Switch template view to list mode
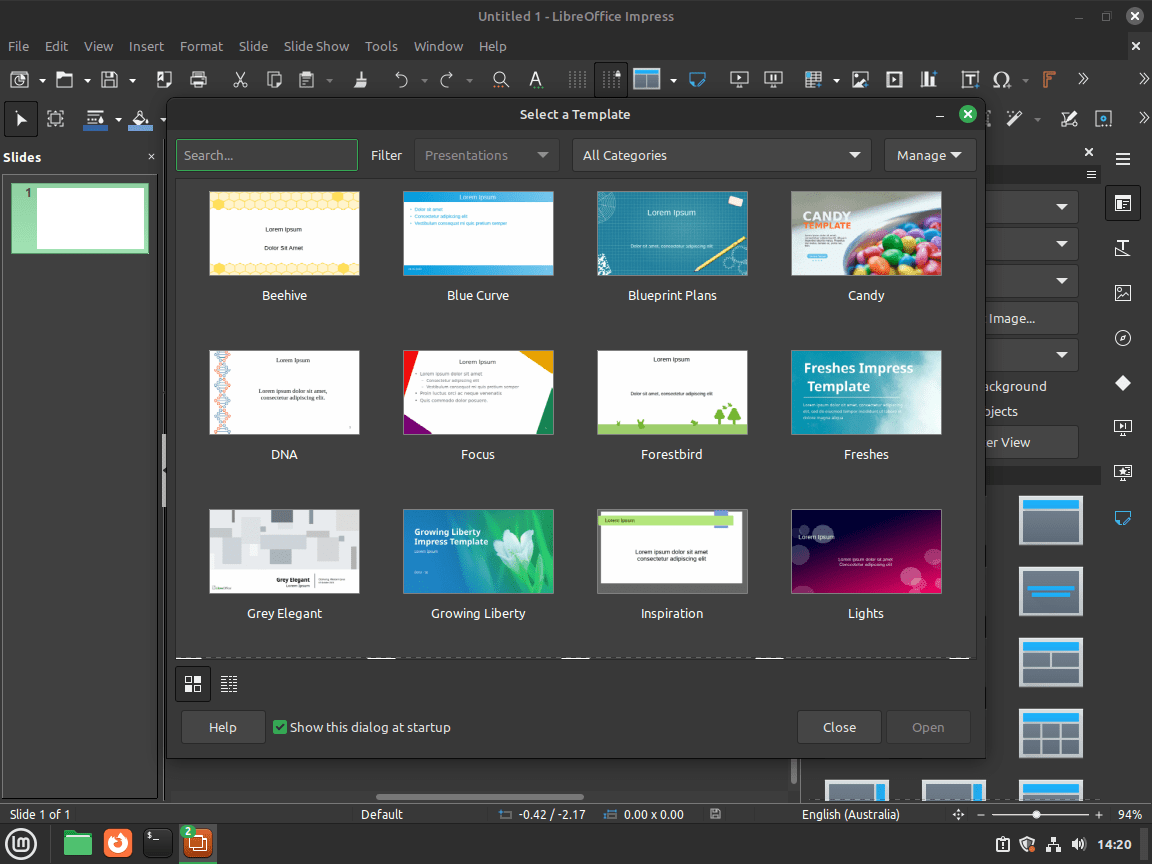The width and height of the screenshot is (1152, 864). coord(229,684)
